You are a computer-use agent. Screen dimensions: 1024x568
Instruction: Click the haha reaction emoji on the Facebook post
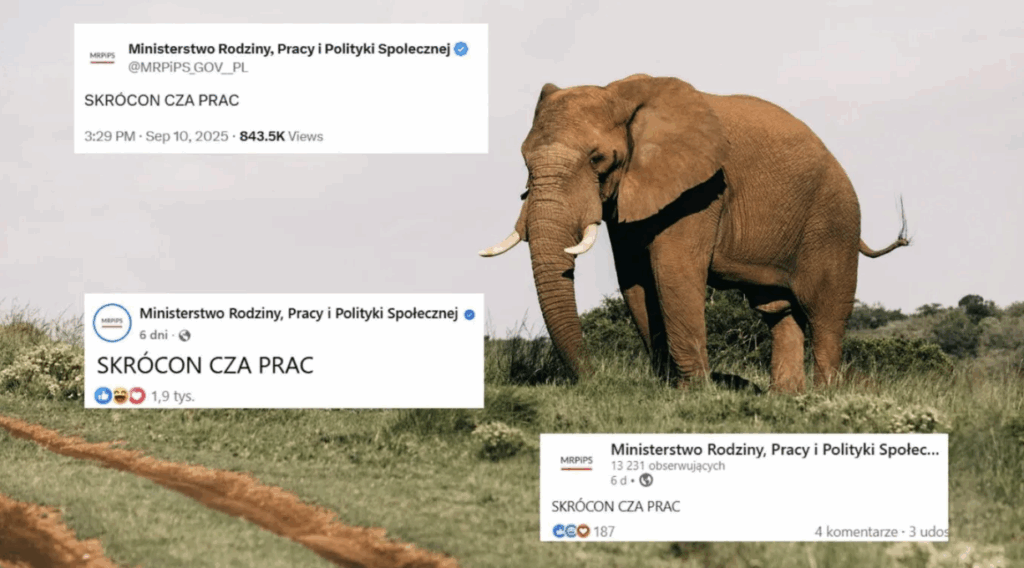120,396
